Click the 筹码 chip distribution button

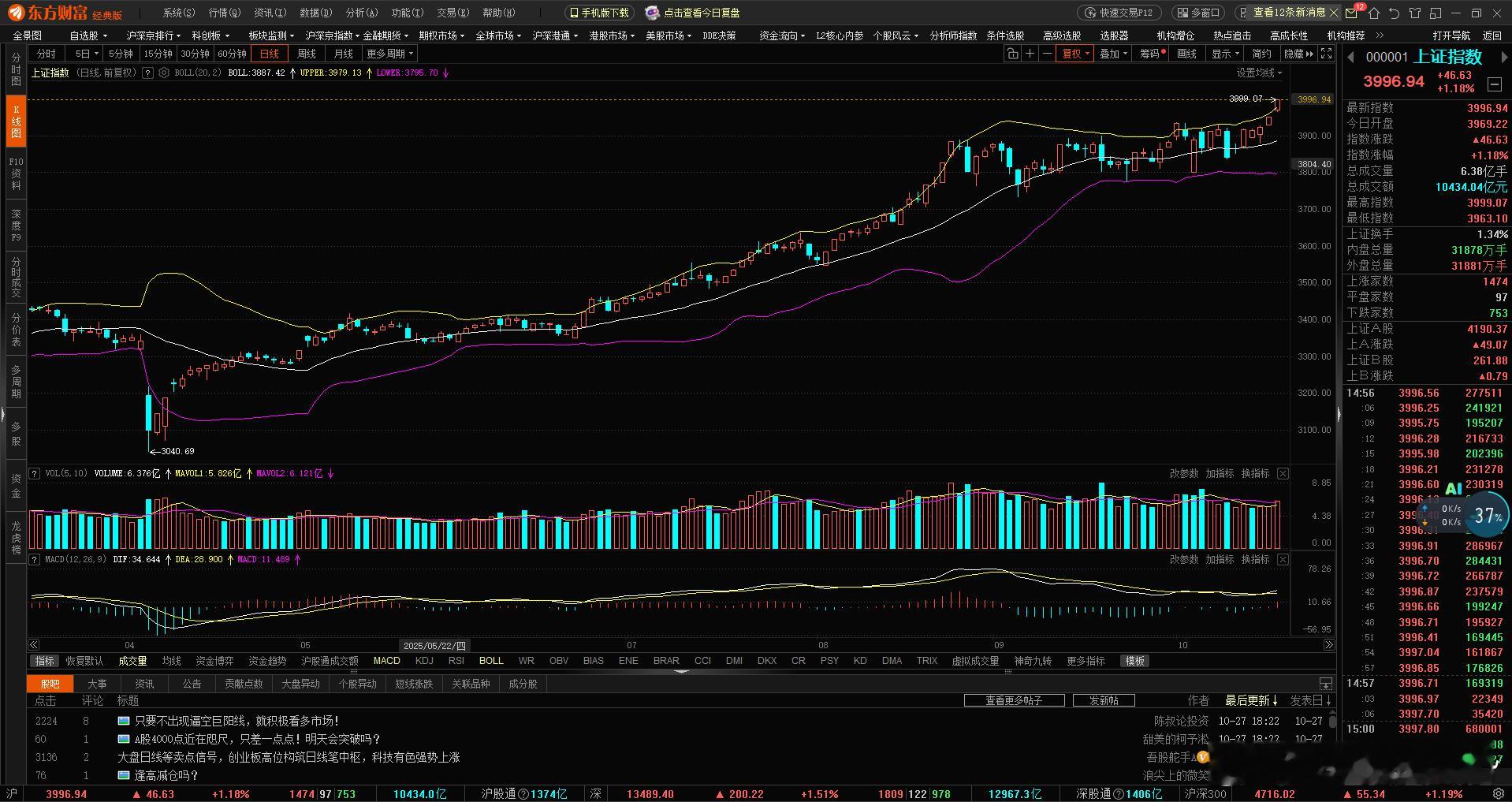click(1153, 54)
